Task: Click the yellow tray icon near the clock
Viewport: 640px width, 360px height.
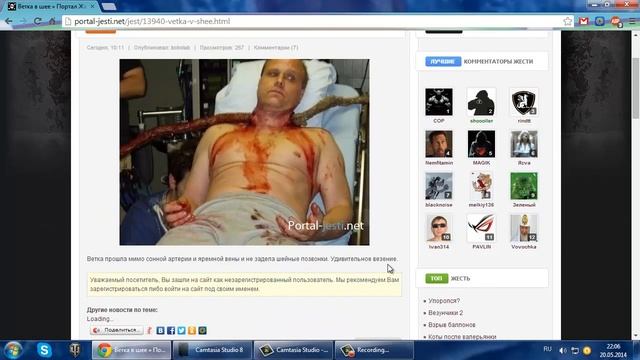Action: point(587,350)
